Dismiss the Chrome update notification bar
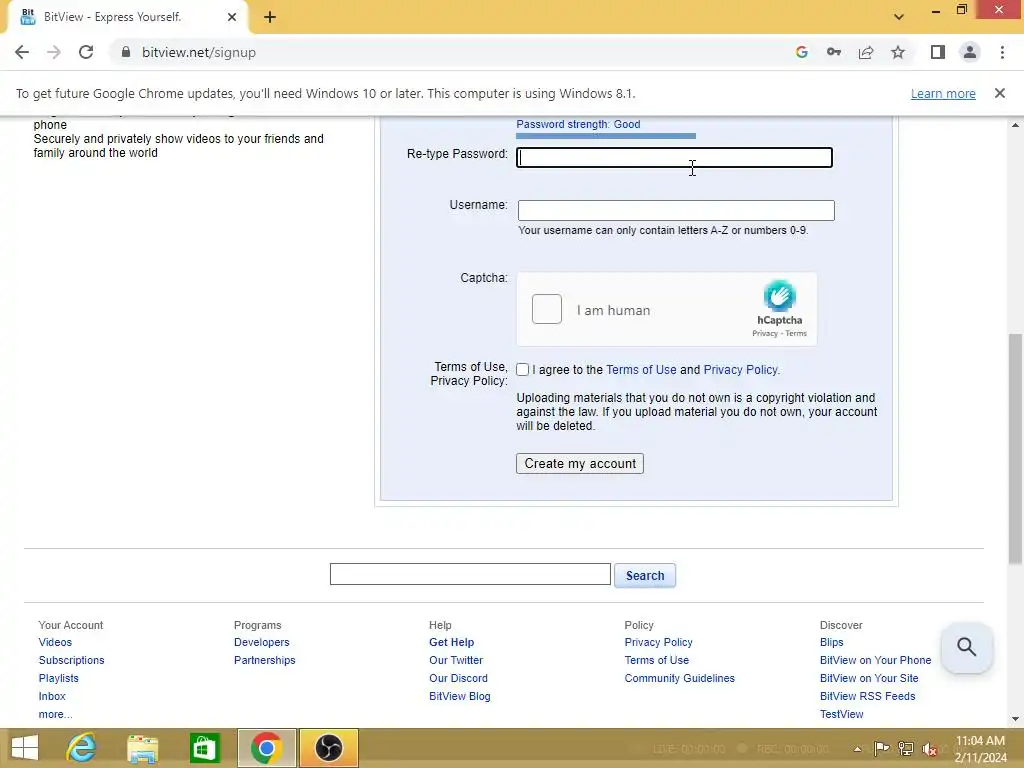Screen dimensions: 1024x768 coord(1000,93)
